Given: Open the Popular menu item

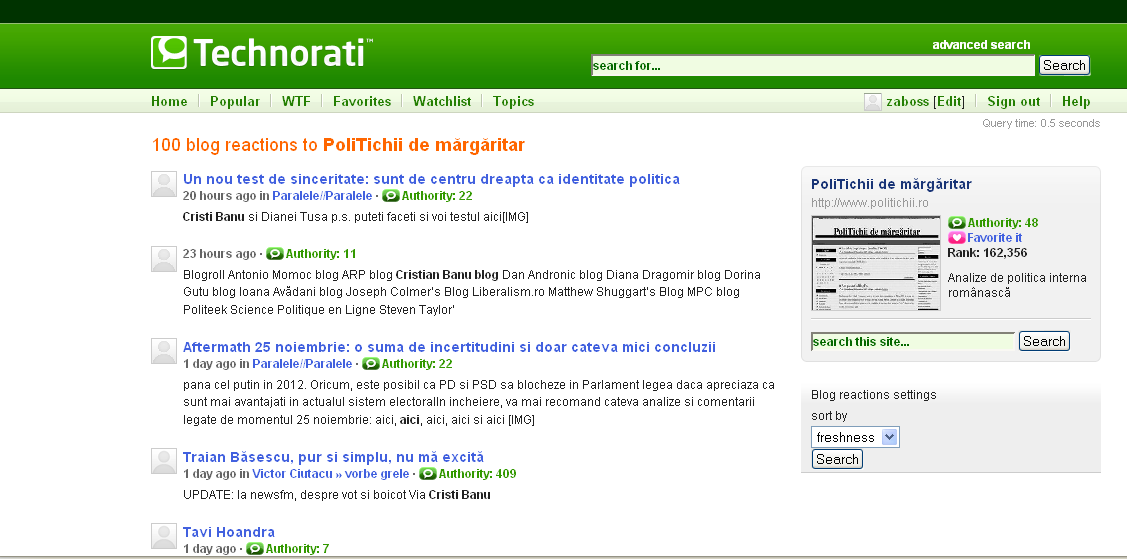Looking at the screenshot, I should coord(234,101).
